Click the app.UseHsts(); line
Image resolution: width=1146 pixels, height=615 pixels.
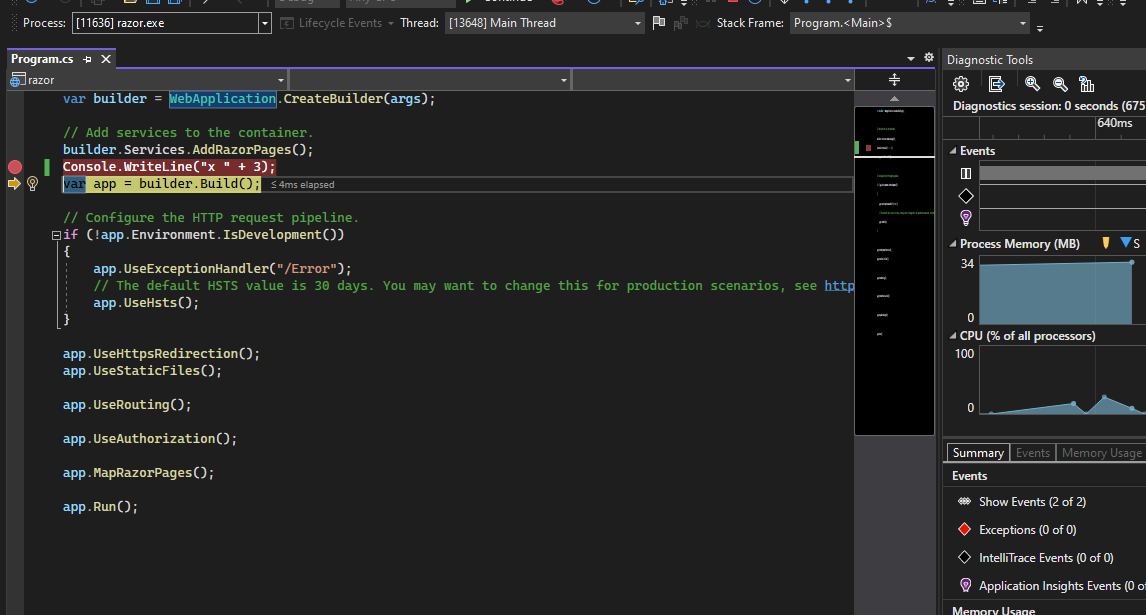(x=146, y=303)
